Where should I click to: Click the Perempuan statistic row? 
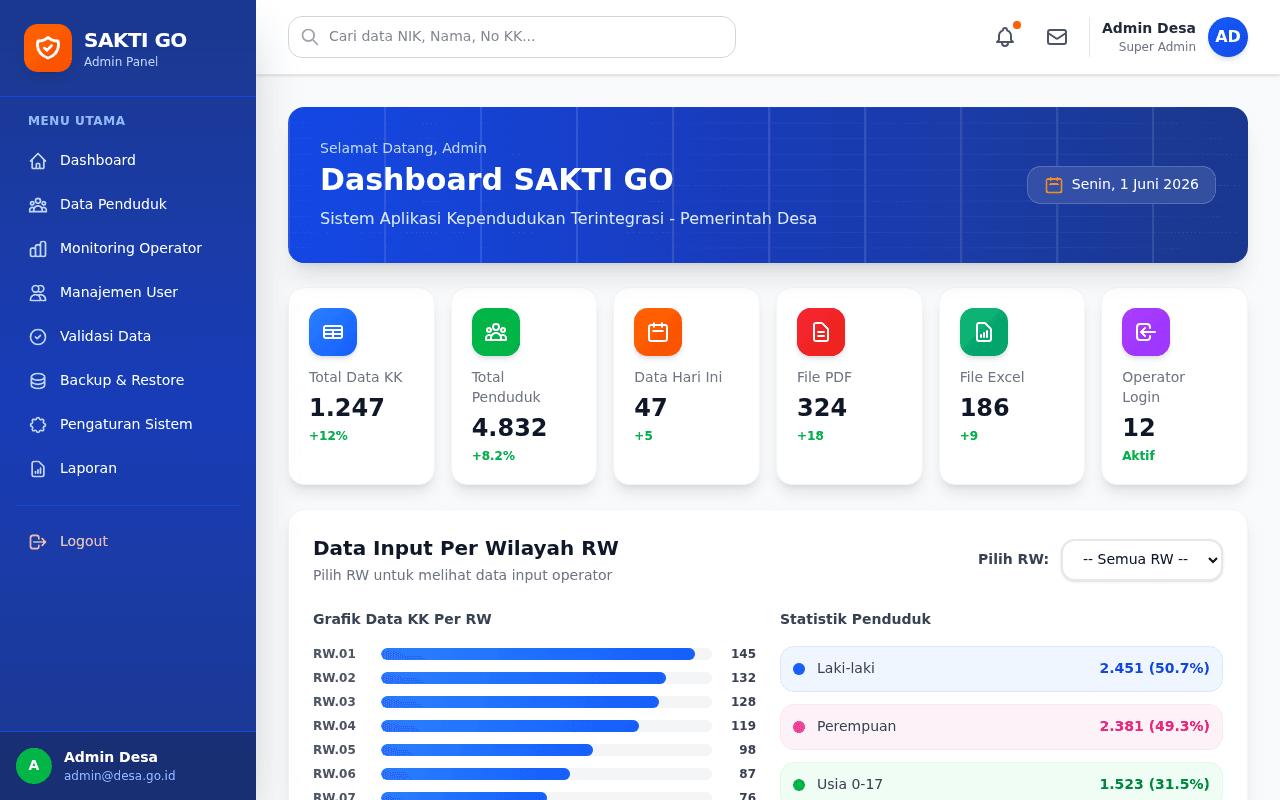click(1001, 727)
